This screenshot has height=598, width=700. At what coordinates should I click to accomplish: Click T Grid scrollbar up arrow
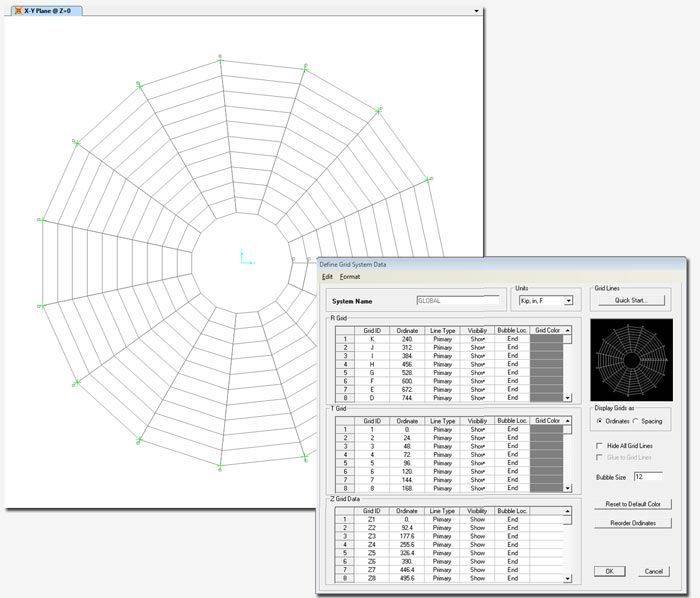pos(567,421)
